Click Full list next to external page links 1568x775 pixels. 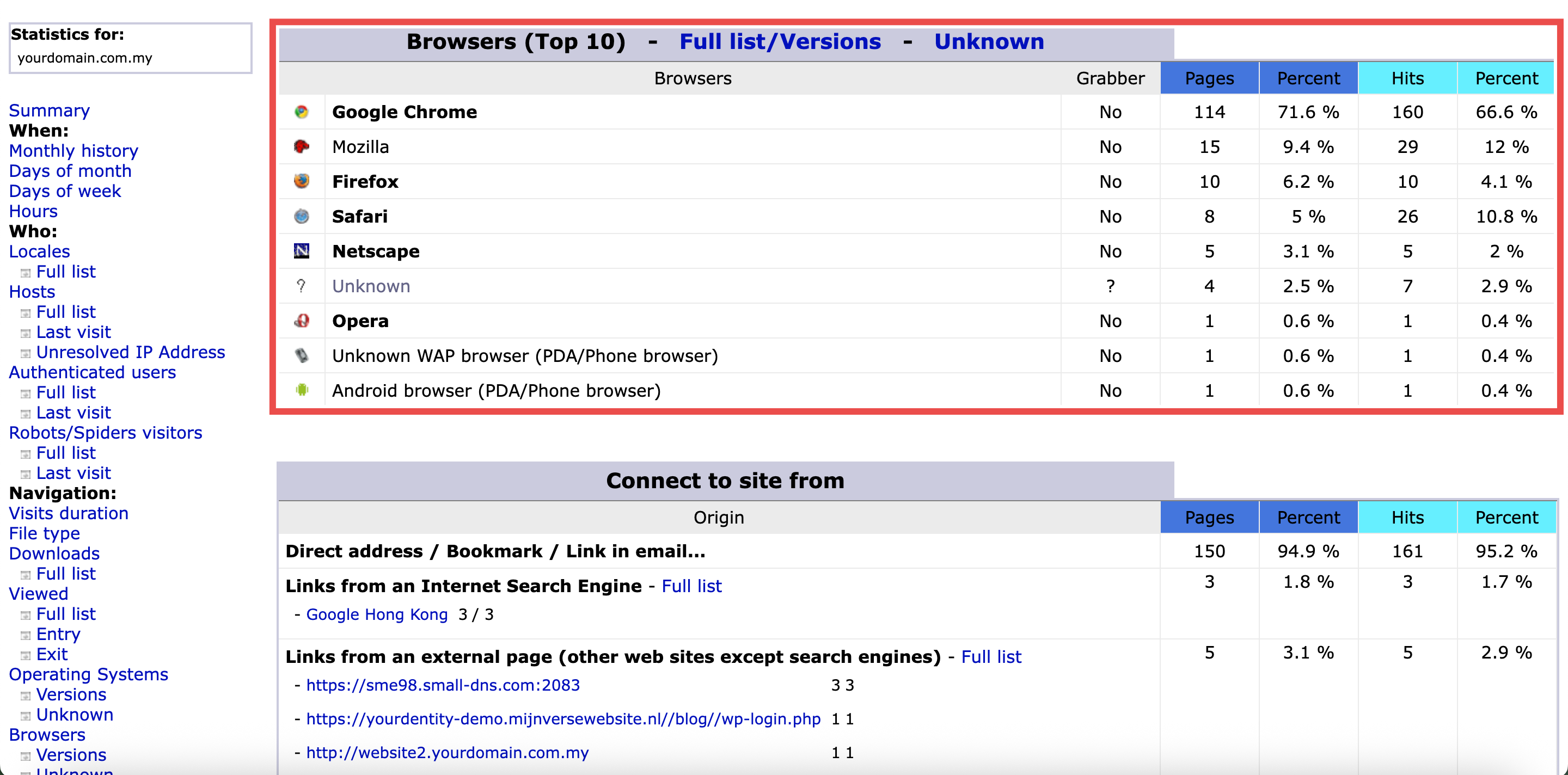point(991,657)
